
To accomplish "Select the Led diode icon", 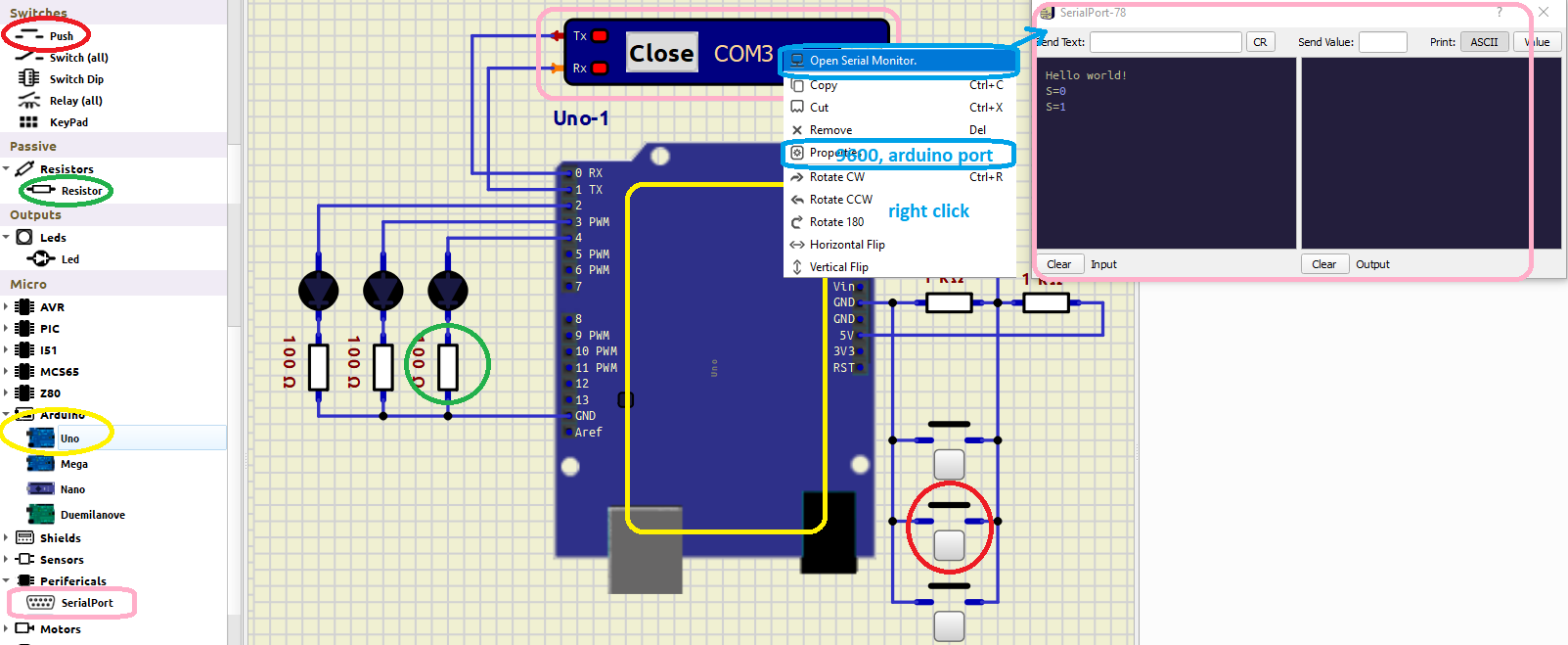I will tap(41, 259).
